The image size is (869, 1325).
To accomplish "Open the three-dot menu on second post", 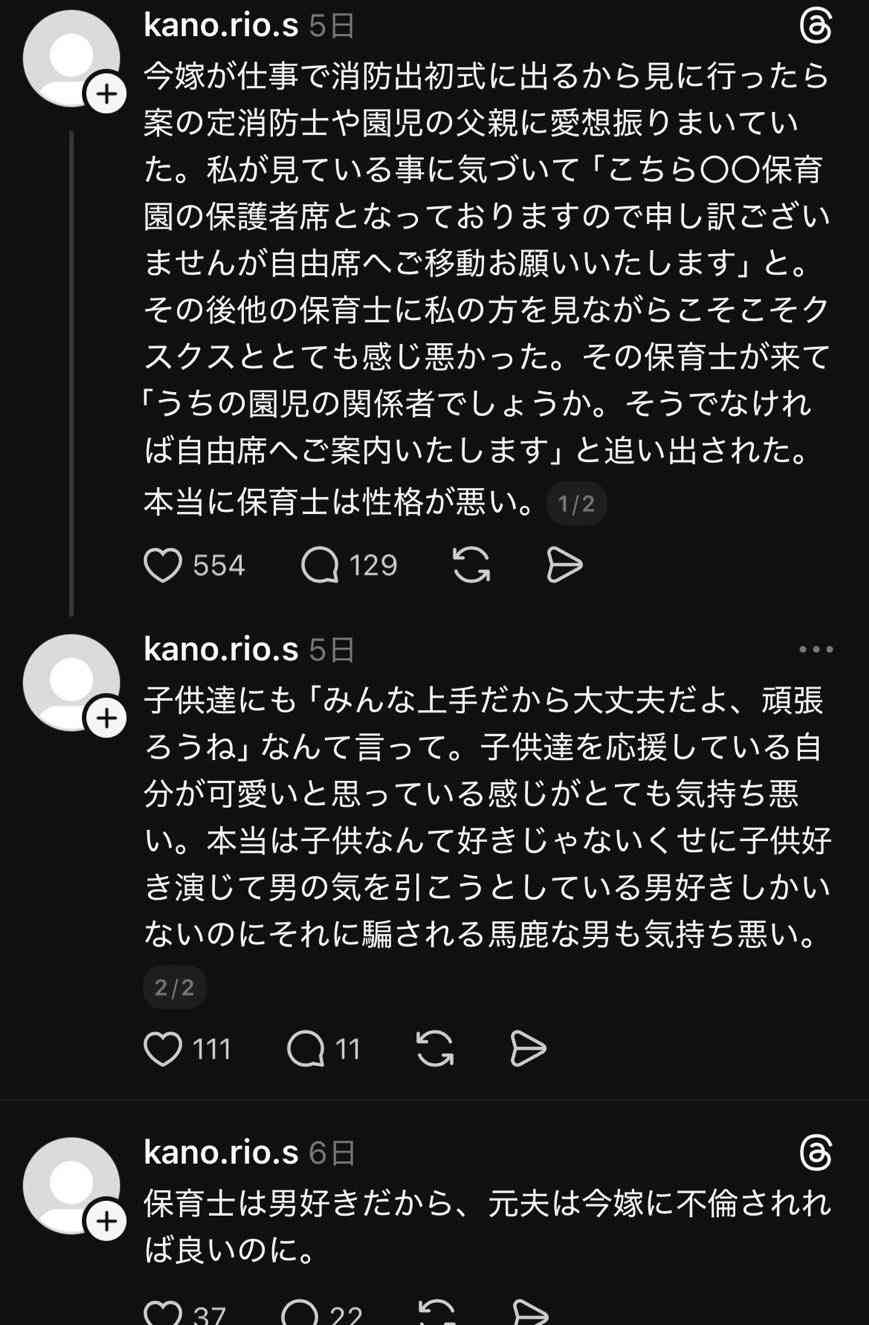I will coord(816,650).
